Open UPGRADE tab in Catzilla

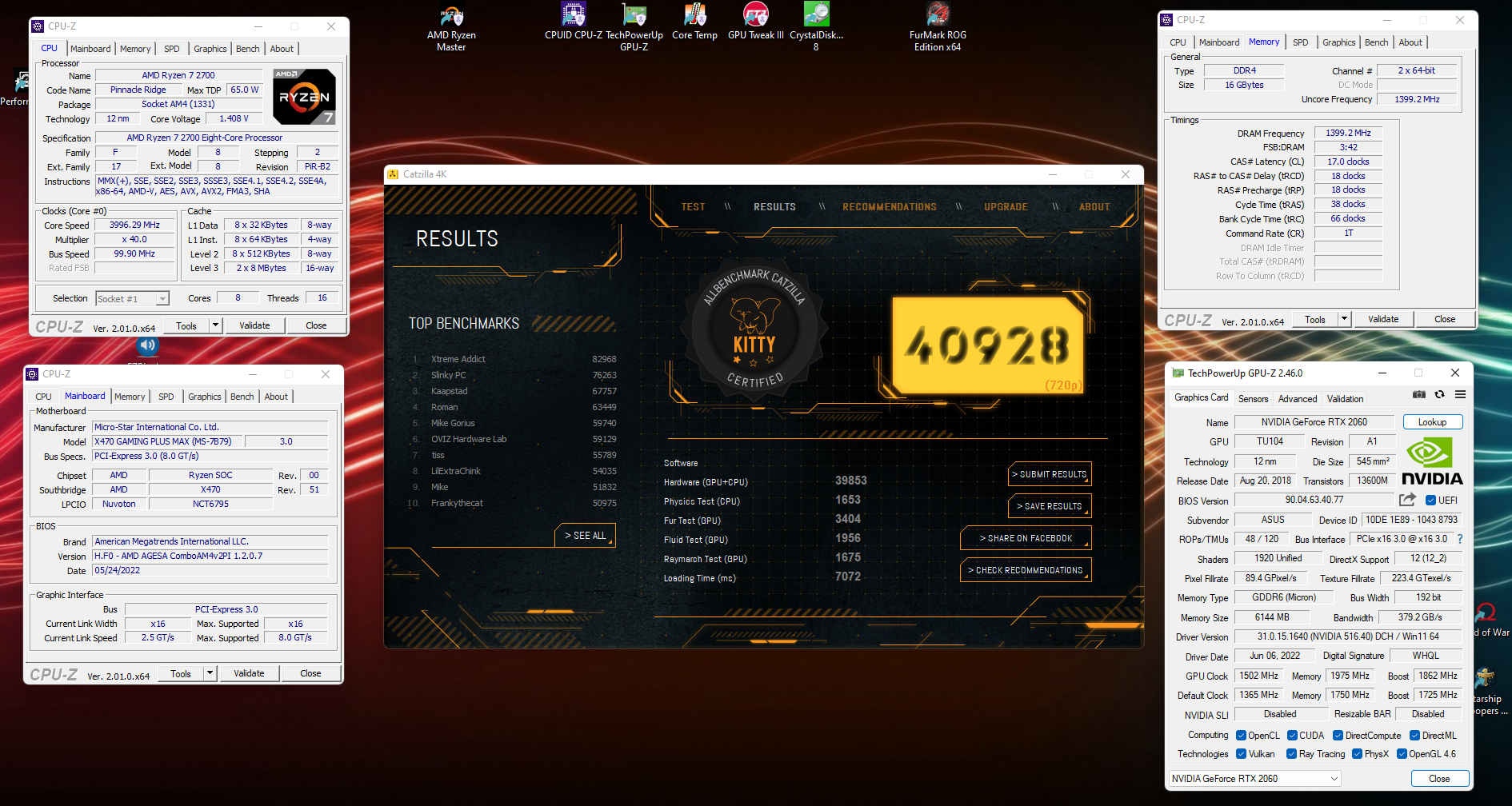tap(1006, 207)
